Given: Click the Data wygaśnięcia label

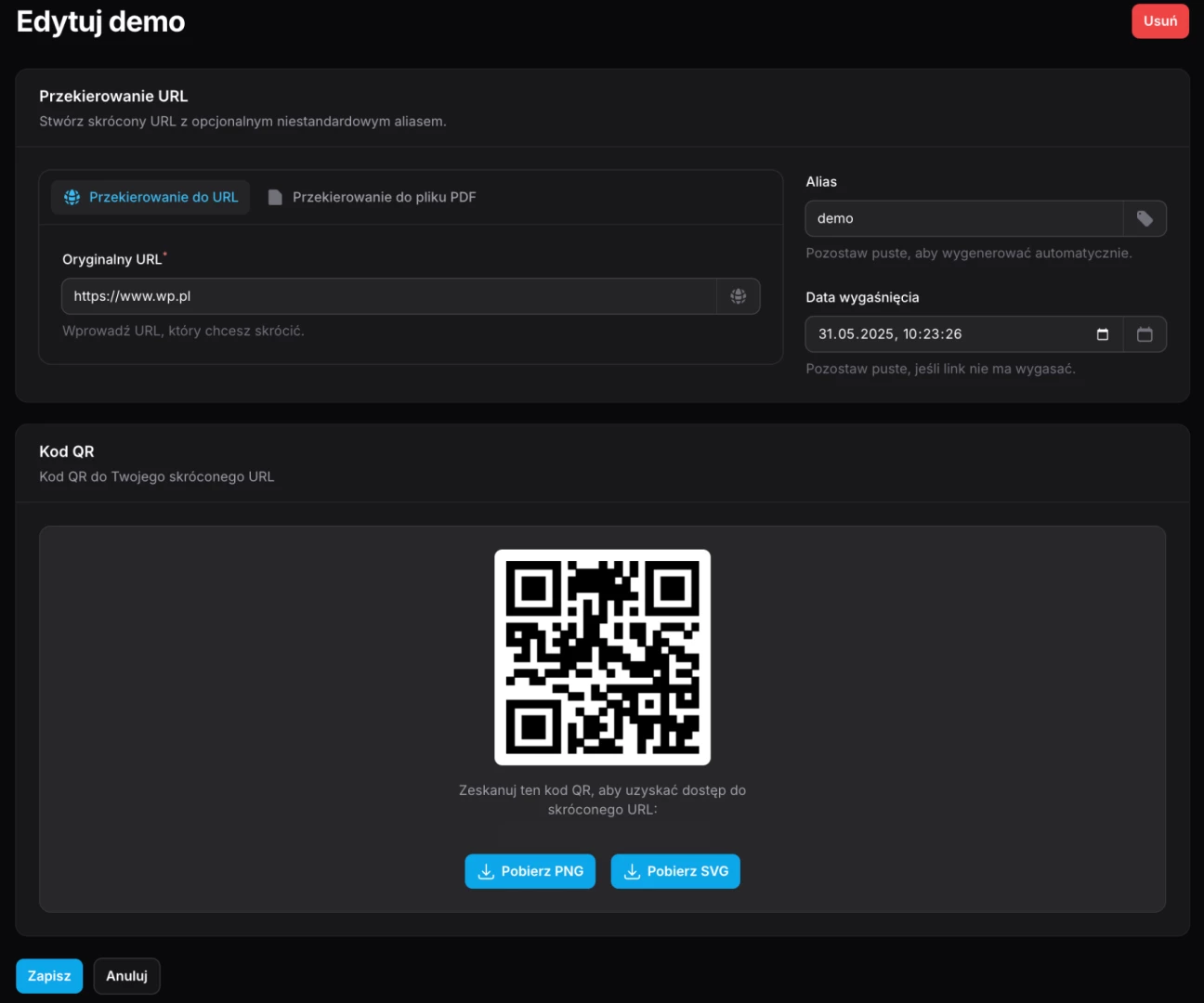Looking at the screenshot, I should (862, 297).
